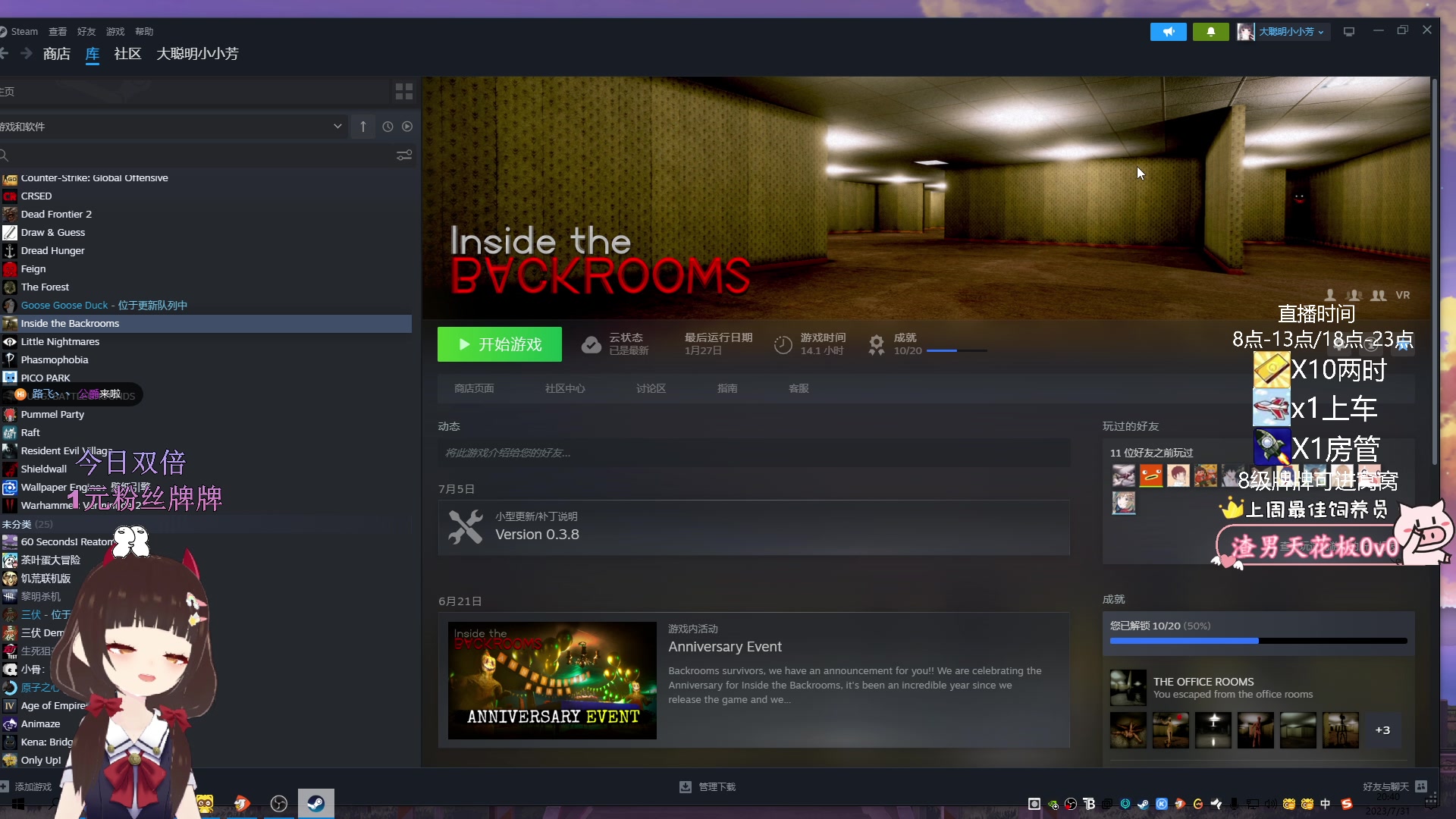Screen dimensions: 1456x819
Task: Click the VR support badge
Action: [1403, 296]
